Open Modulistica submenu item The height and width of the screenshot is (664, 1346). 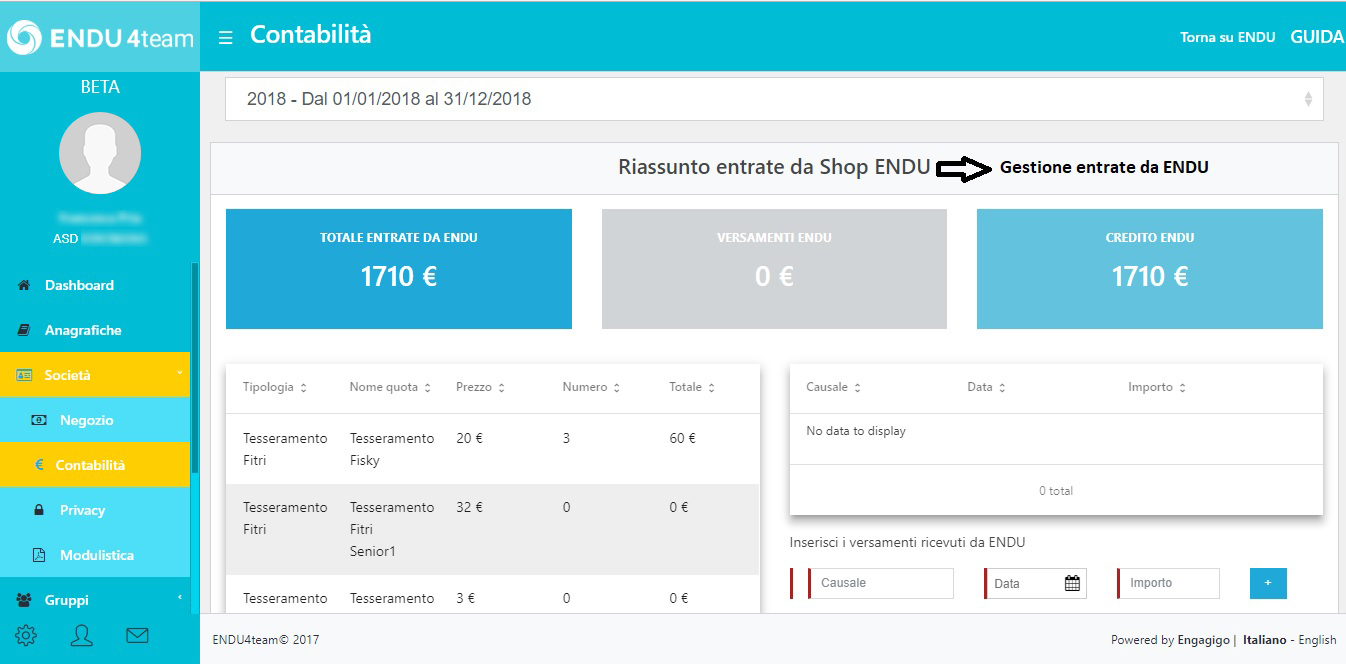click(95, 555)
